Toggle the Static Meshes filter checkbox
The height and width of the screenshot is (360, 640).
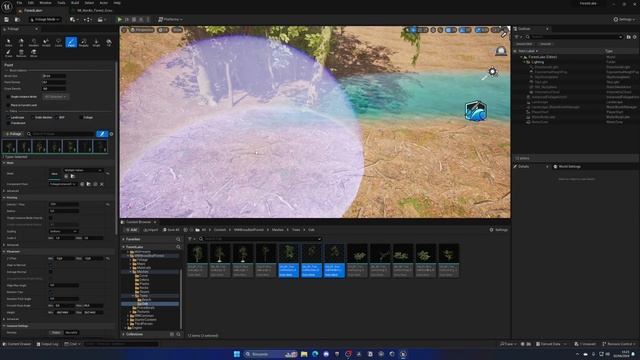coord(33,118)
